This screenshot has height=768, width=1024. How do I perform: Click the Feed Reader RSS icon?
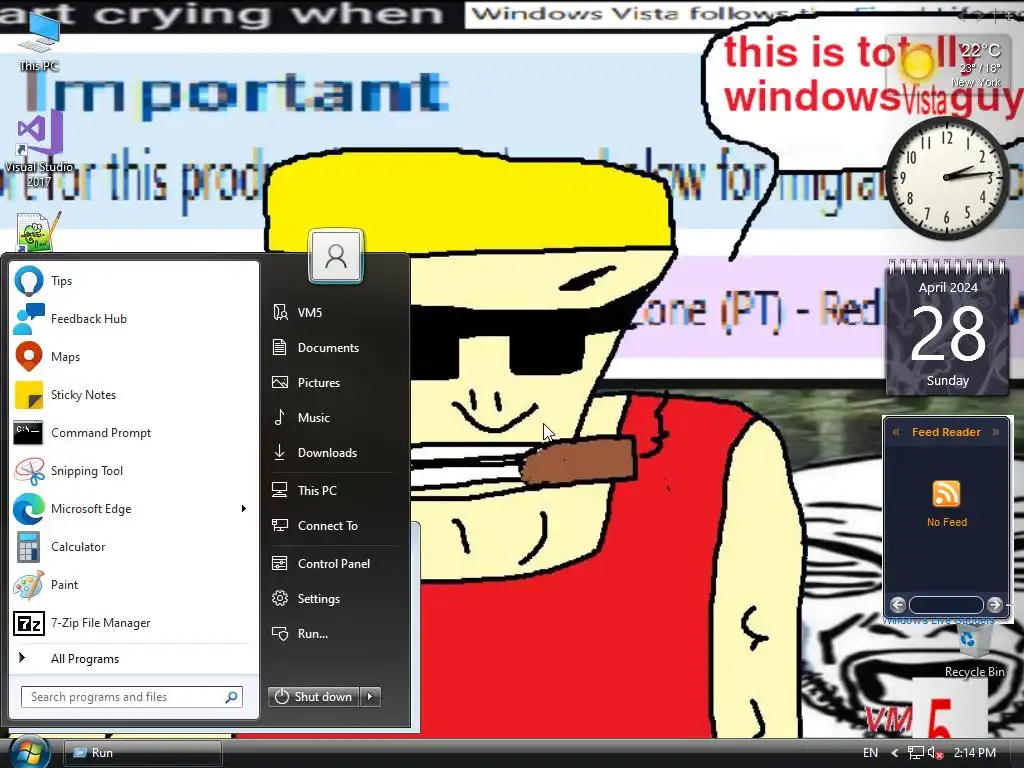946,494
